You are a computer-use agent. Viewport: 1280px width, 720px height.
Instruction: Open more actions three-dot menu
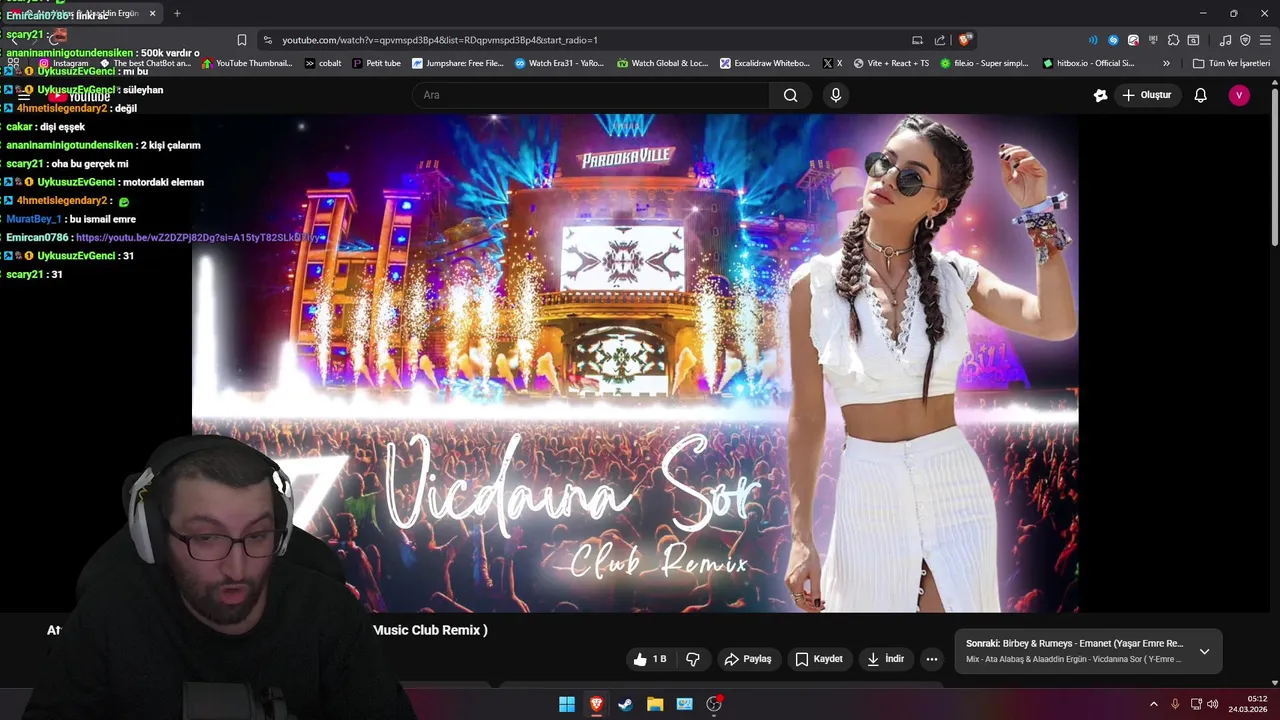point(932,659)
